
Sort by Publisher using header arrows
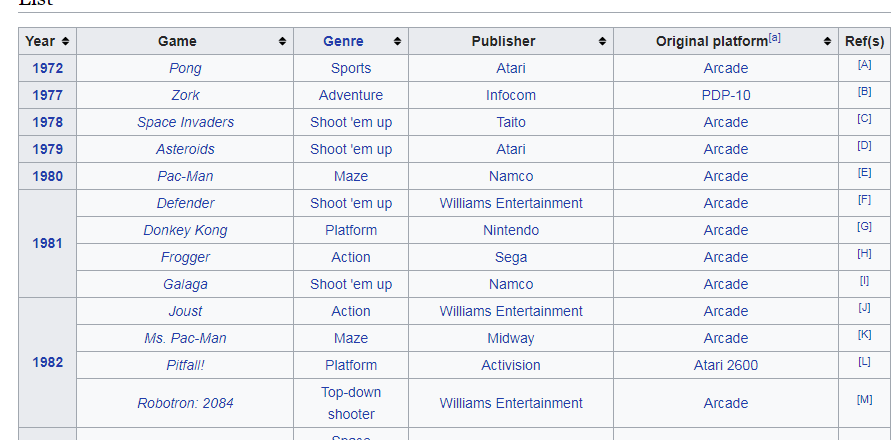click(602, 41)
